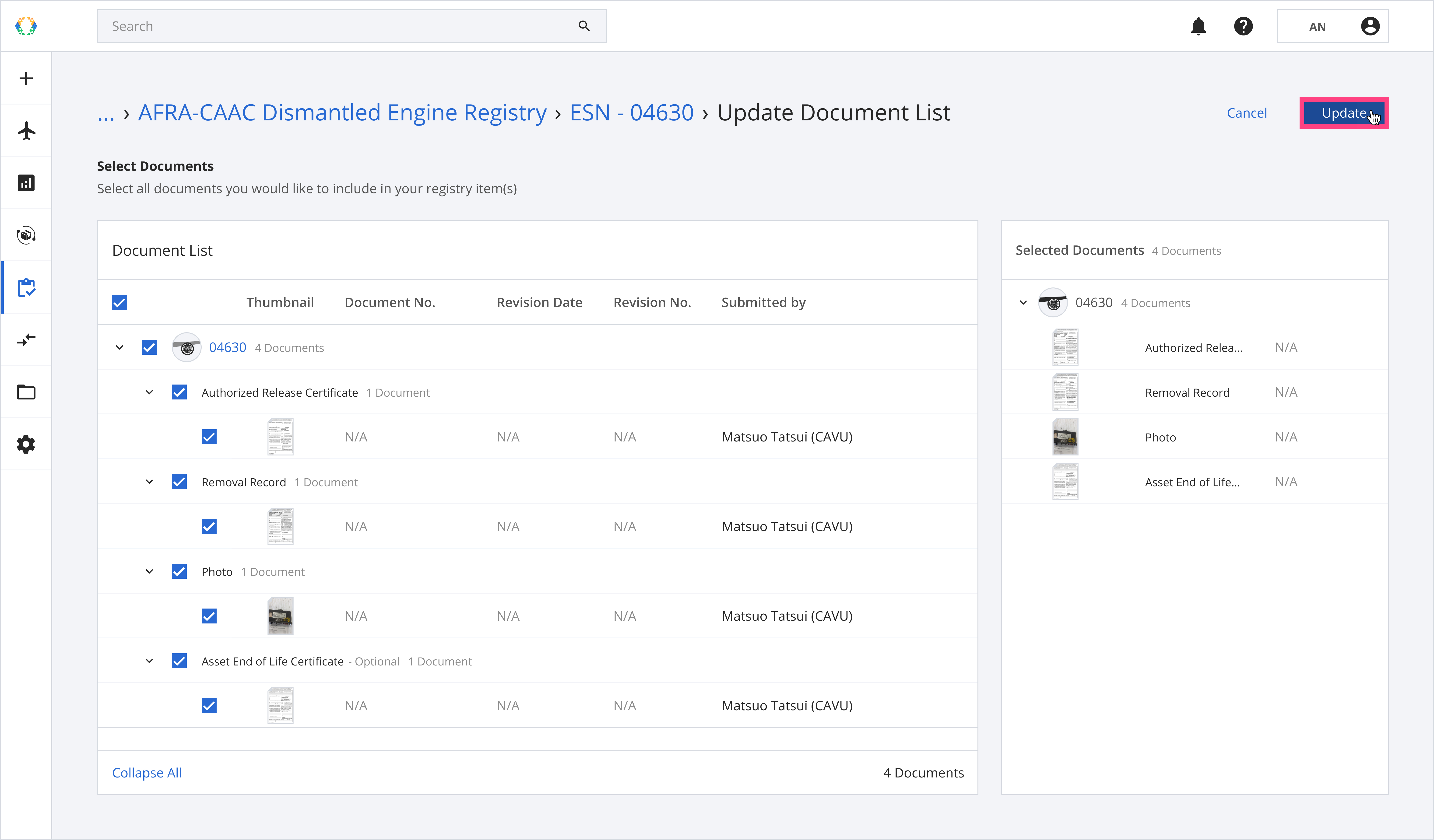Image resolution: width=1434 pixels, height=840 pixels.
Task: Open the reports chart sidebar icon
Action: pos(26,183)
